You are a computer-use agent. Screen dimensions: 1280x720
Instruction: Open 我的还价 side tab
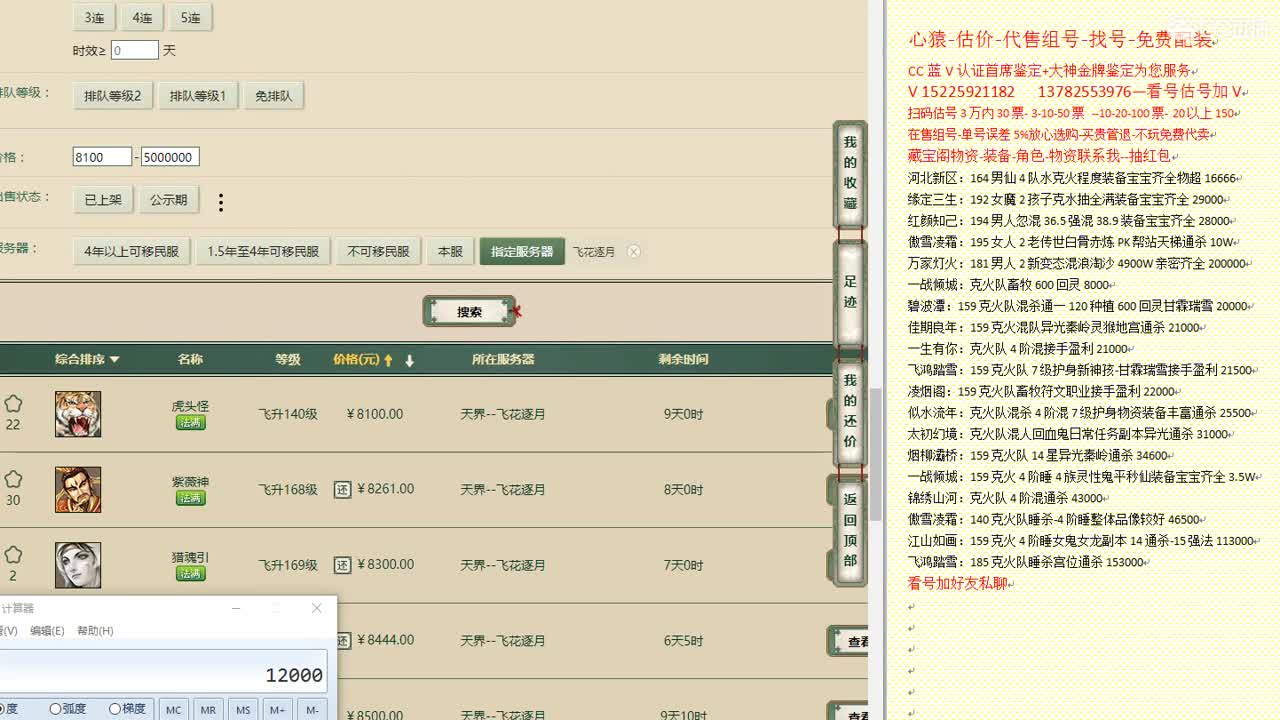tap(850, 411)
